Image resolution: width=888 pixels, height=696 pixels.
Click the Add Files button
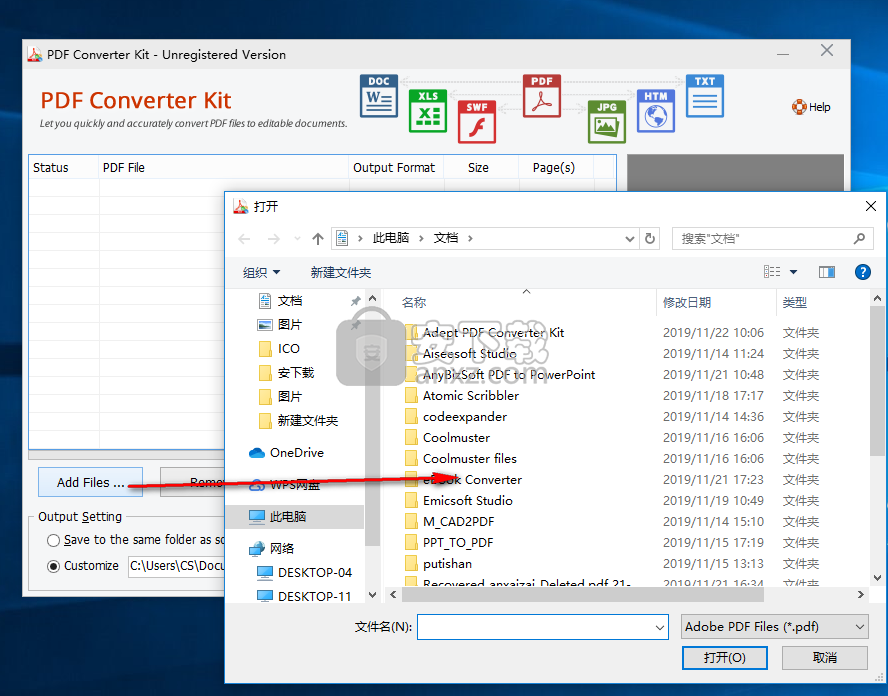point(91,482)
